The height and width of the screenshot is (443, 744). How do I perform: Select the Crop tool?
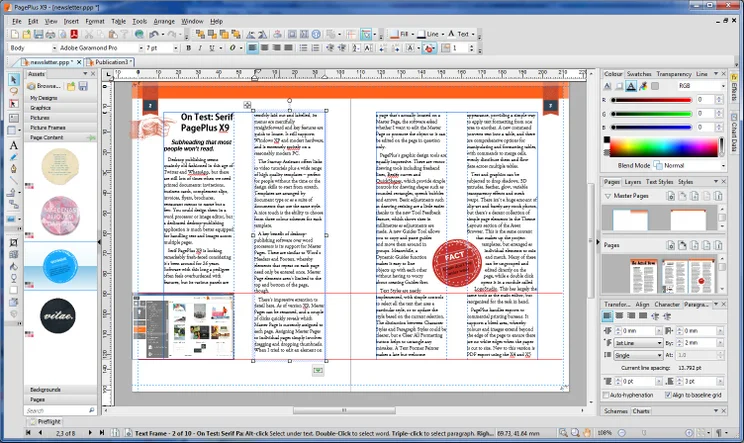coord(14,243)
